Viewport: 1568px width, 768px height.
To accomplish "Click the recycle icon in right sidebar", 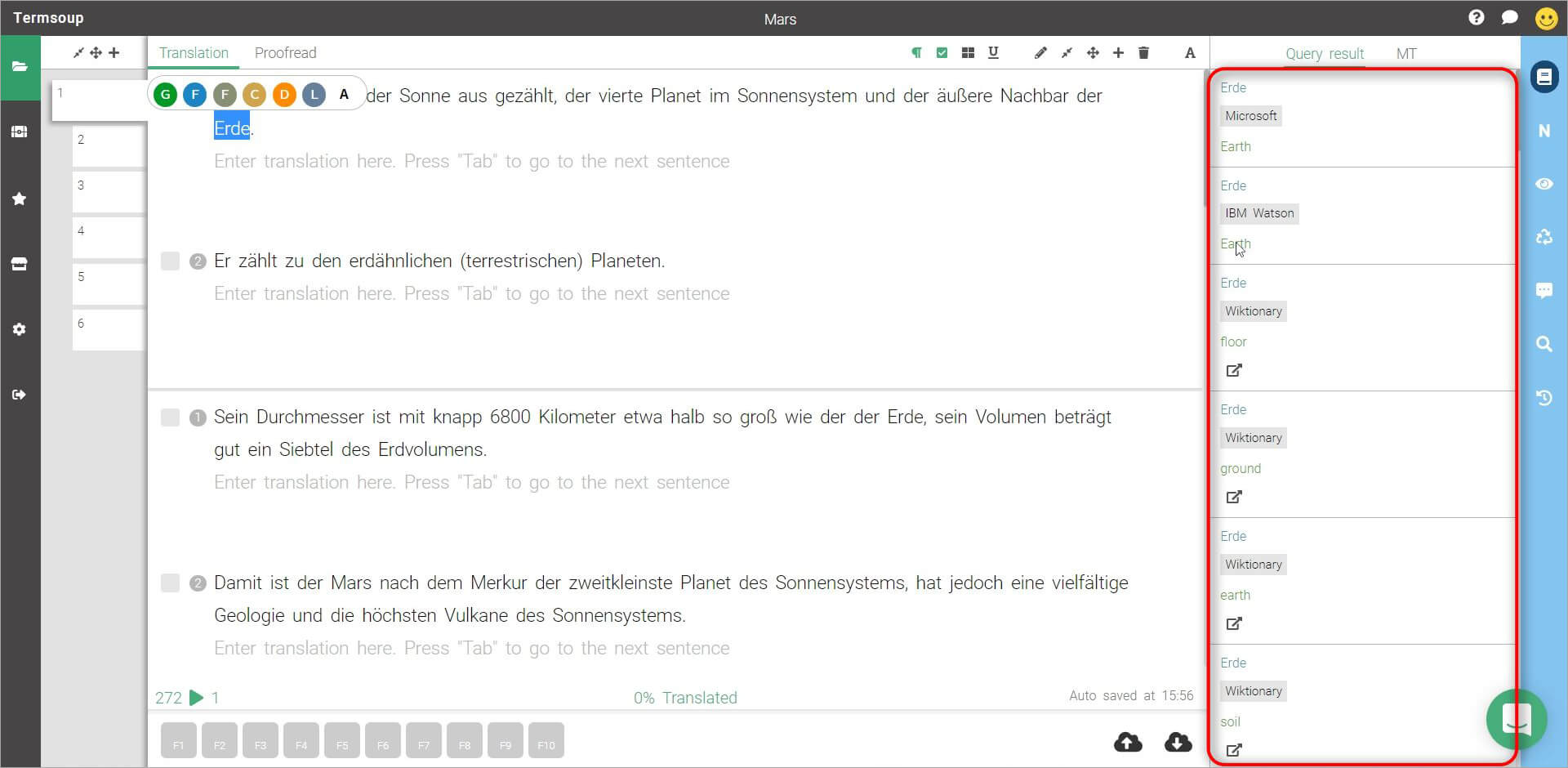I will pos(1544,237).
